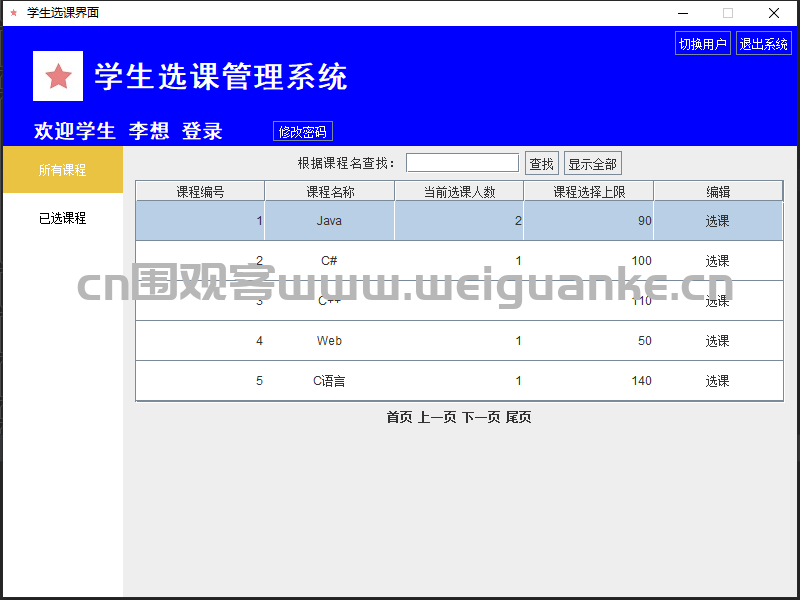Viewport: 800px width, 600px height.
Task: Click the small star icon in the title bar
Action: tap(14, 13)
